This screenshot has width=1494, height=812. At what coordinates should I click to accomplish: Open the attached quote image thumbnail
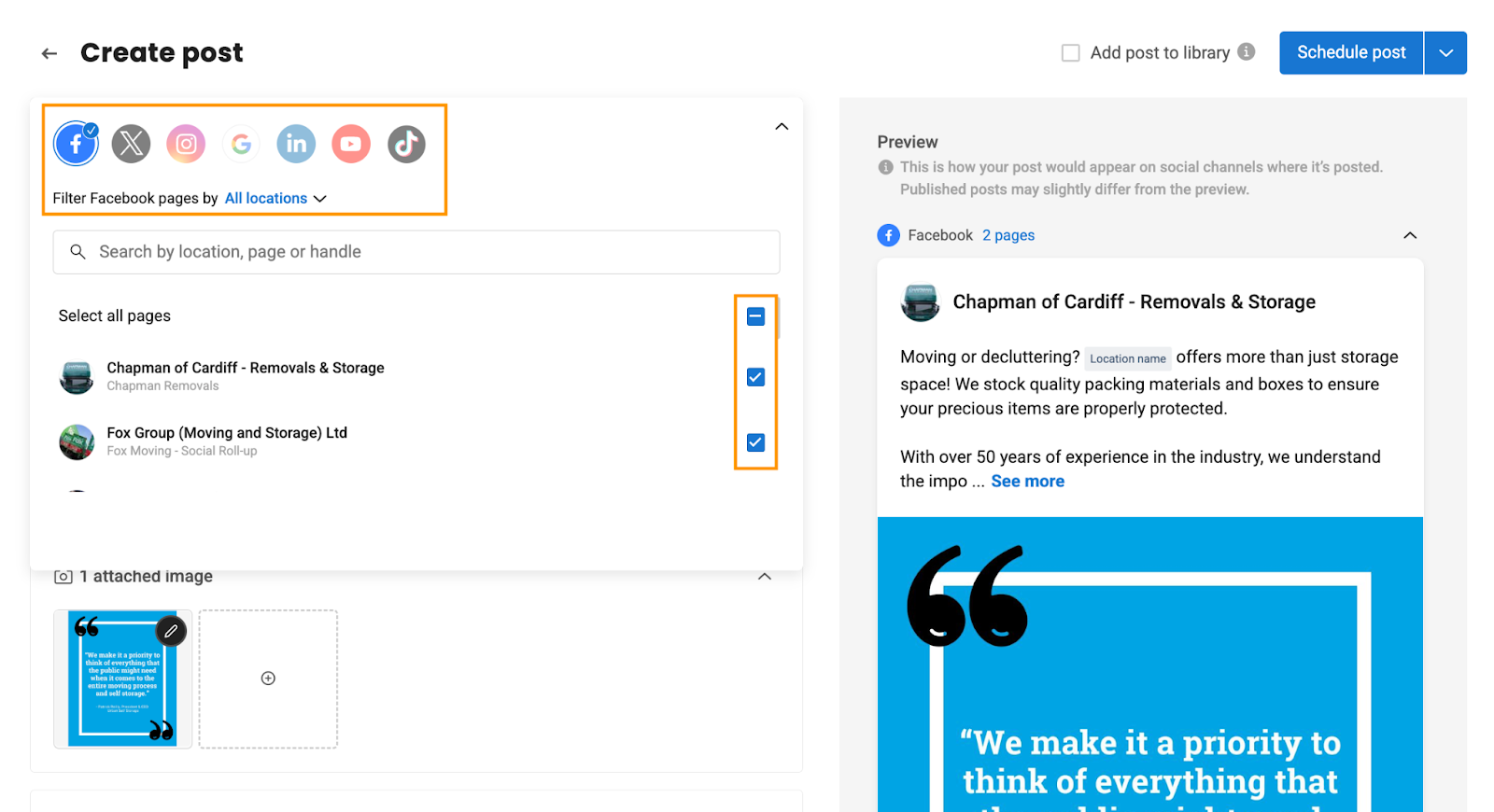tap(122, 679)
